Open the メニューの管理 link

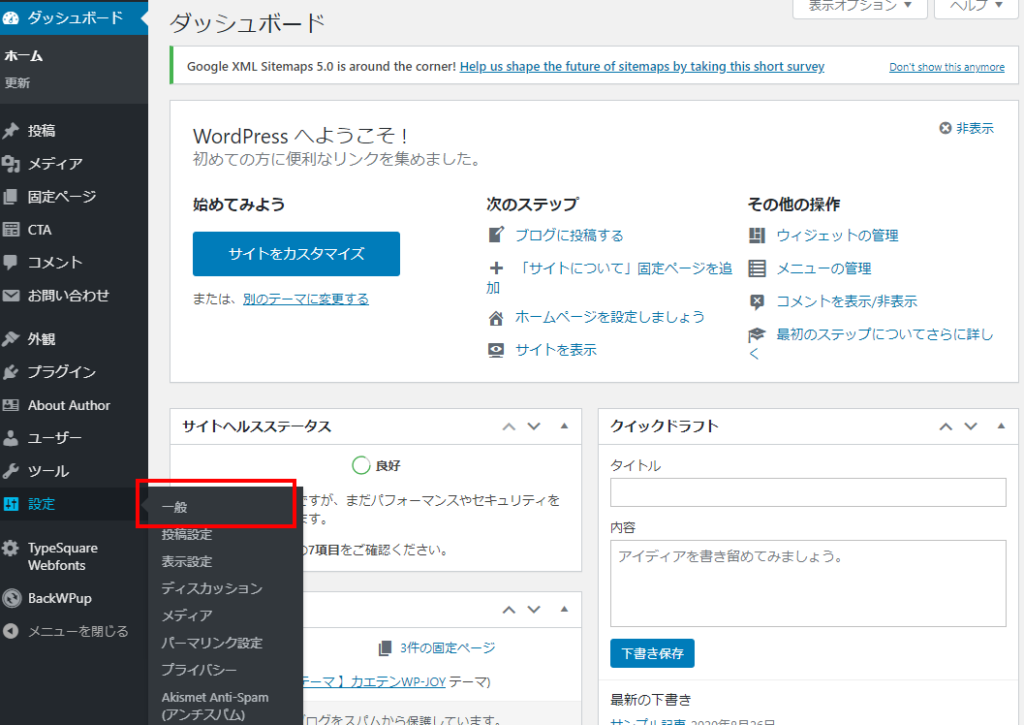pyautogui.click(x=824, y=268)
